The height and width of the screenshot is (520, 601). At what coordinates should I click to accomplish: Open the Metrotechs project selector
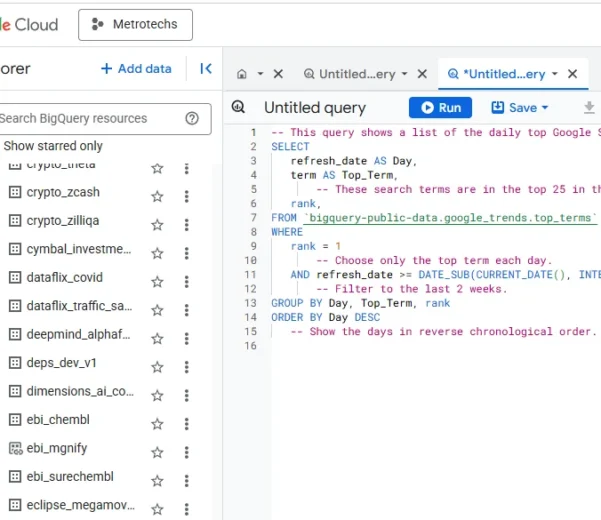click(135, 25)
